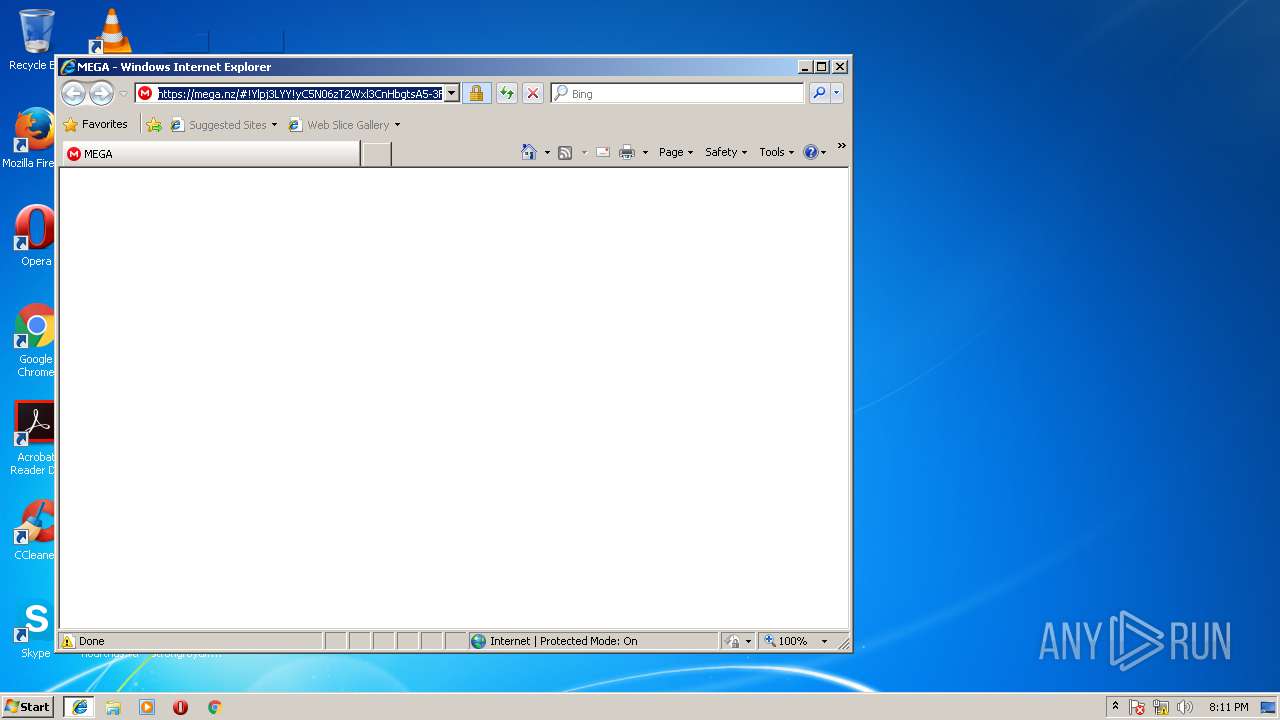The width and height of the screenshot is (1280, 720).
Task: Open Suggested Sites link
Action: [x=224, y=125]
